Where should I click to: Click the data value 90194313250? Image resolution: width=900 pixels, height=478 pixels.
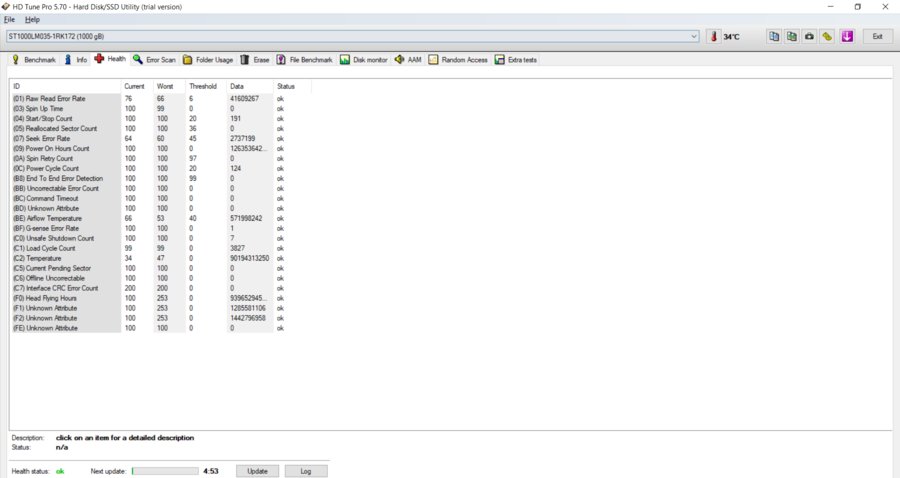pos(250,258)
